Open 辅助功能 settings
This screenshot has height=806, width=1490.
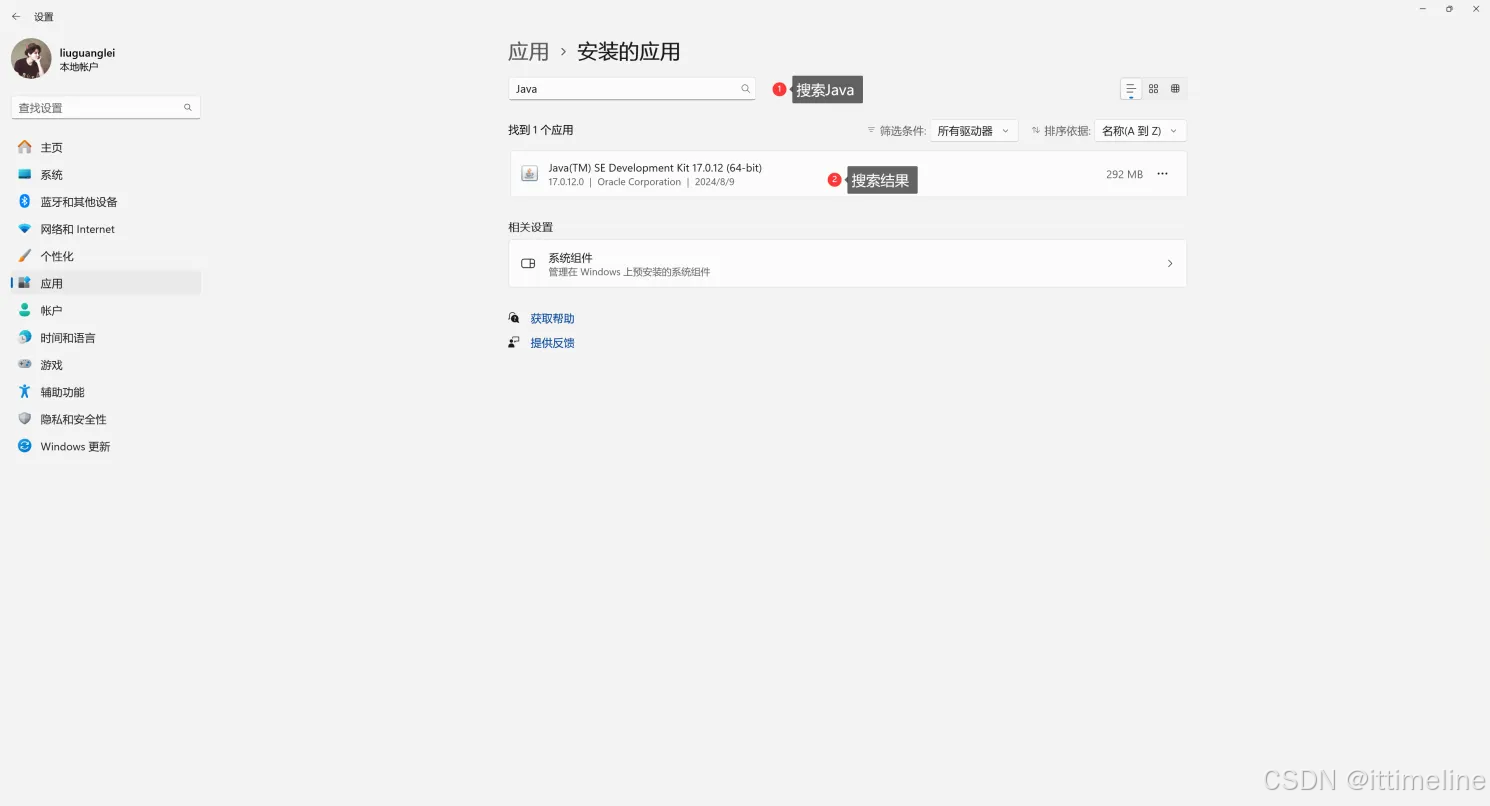(106, 392)
